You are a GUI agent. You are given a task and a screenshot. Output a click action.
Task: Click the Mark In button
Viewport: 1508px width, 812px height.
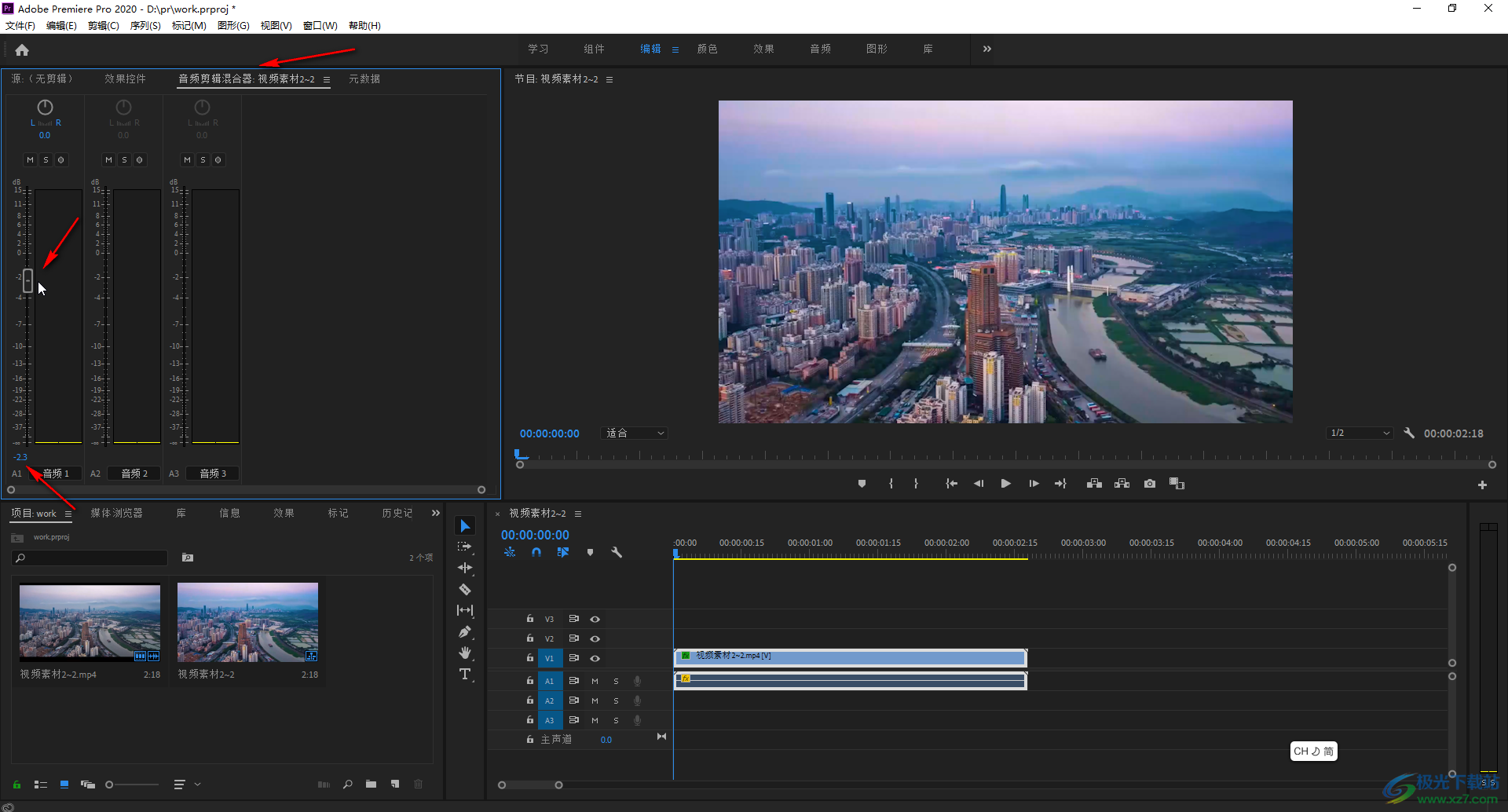[891, 484]
